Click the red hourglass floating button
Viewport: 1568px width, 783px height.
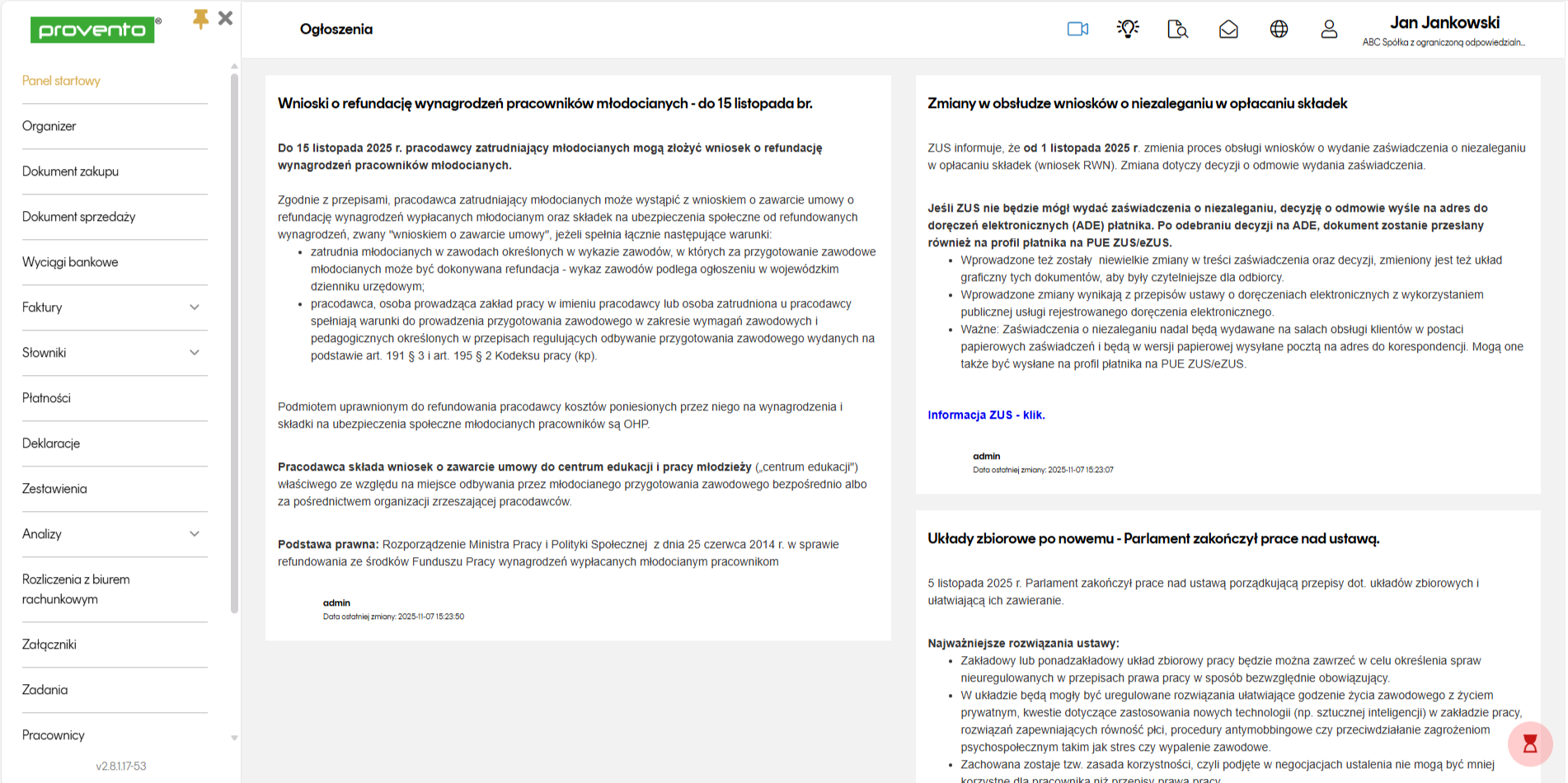[1530, 743]
